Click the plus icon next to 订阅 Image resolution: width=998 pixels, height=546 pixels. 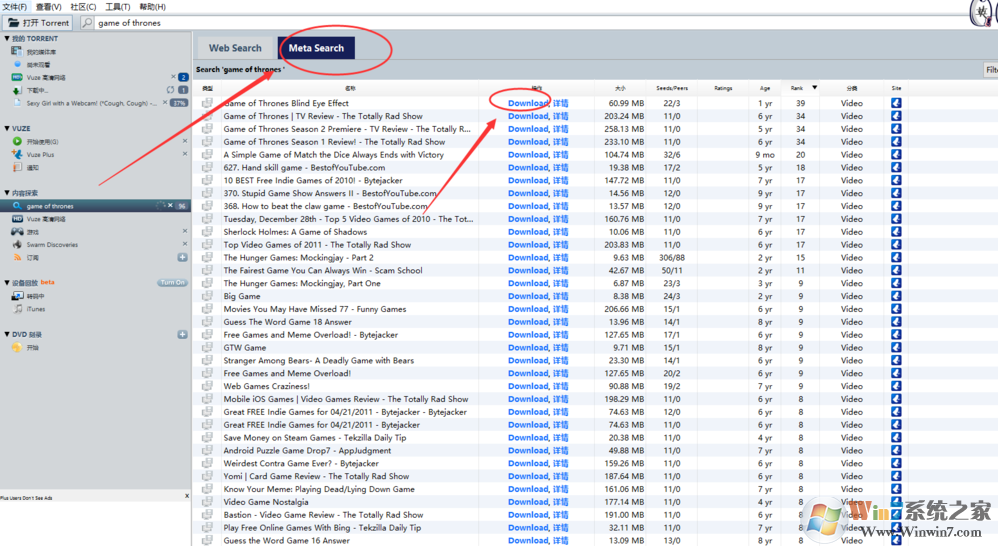click(x=182, y=257)
